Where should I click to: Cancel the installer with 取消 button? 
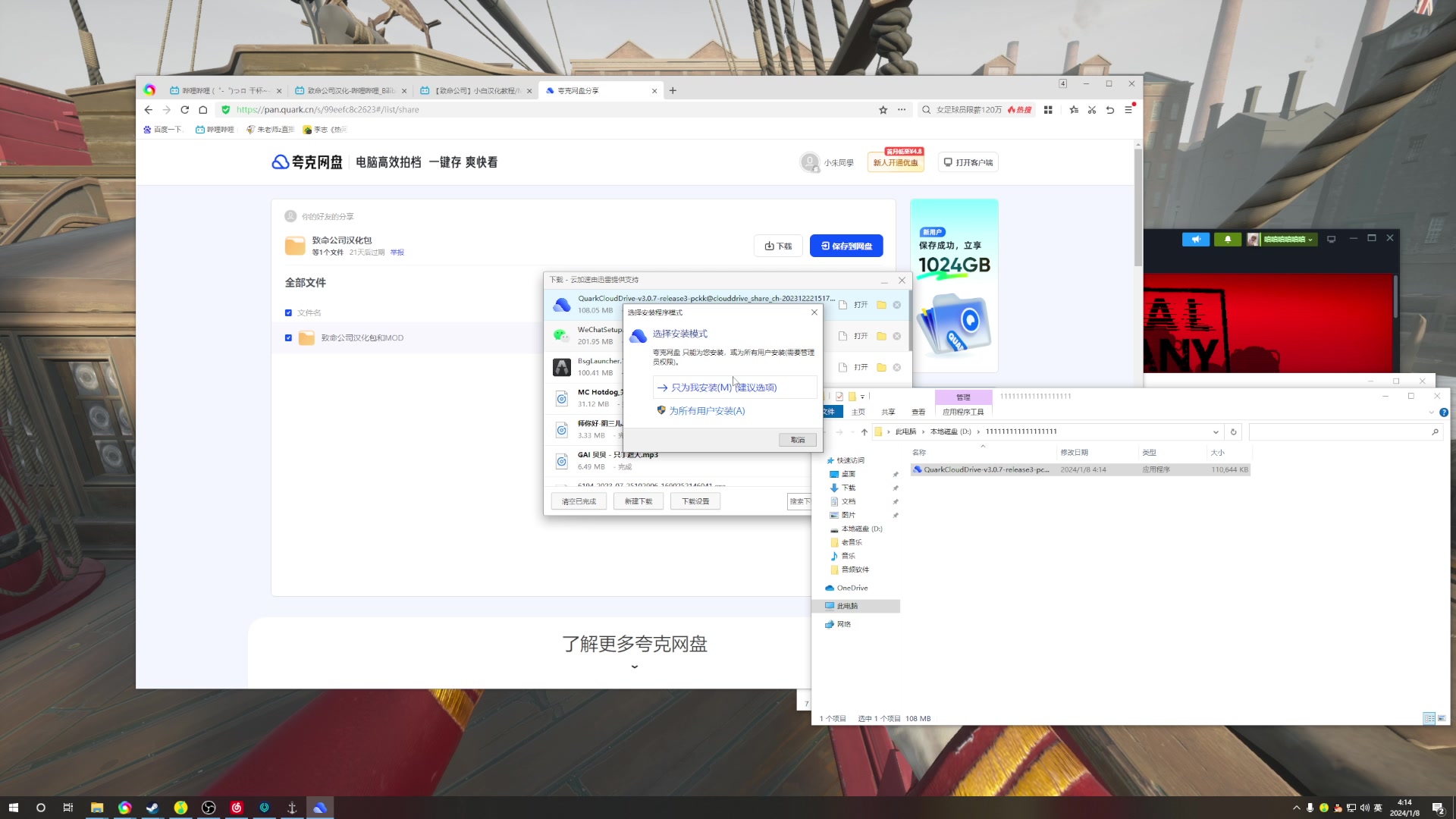tap(798, 440)
